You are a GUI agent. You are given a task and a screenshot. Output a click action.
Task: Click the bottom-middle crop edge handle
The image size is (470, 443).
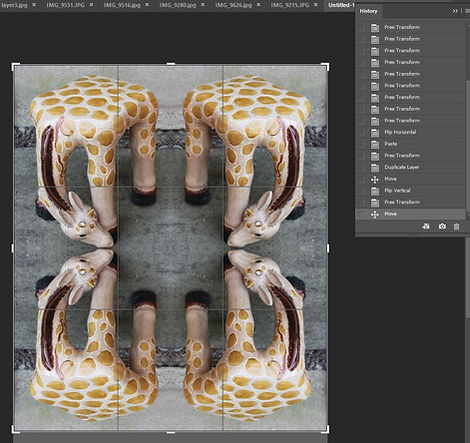tap(171, 433)
